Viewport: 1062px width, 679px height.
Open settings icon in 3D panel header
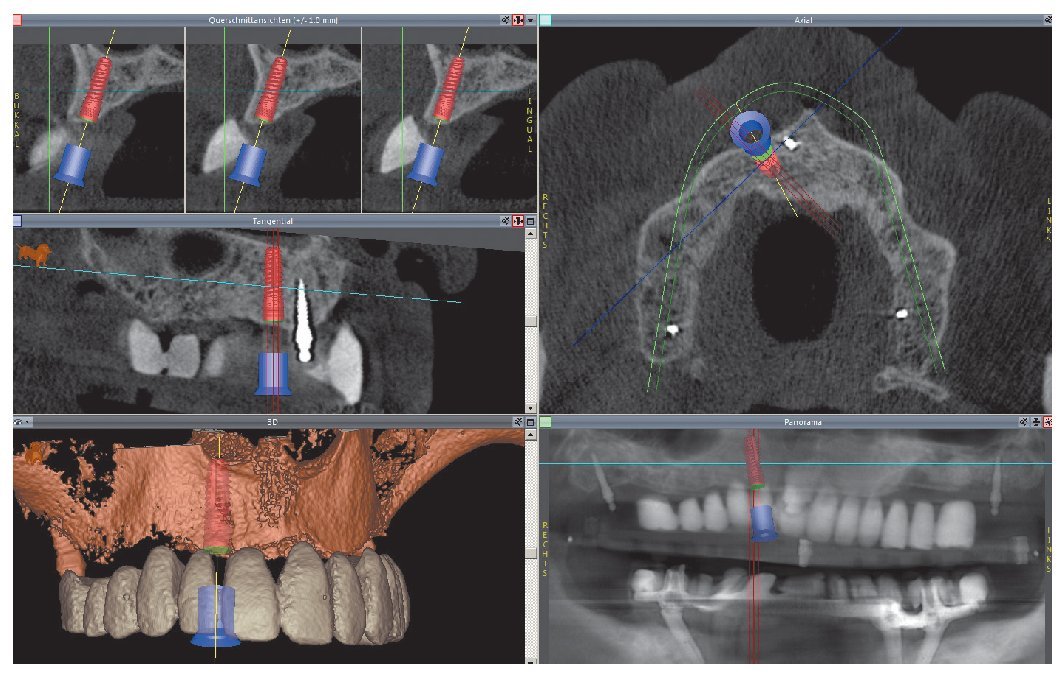pos(518,422)
